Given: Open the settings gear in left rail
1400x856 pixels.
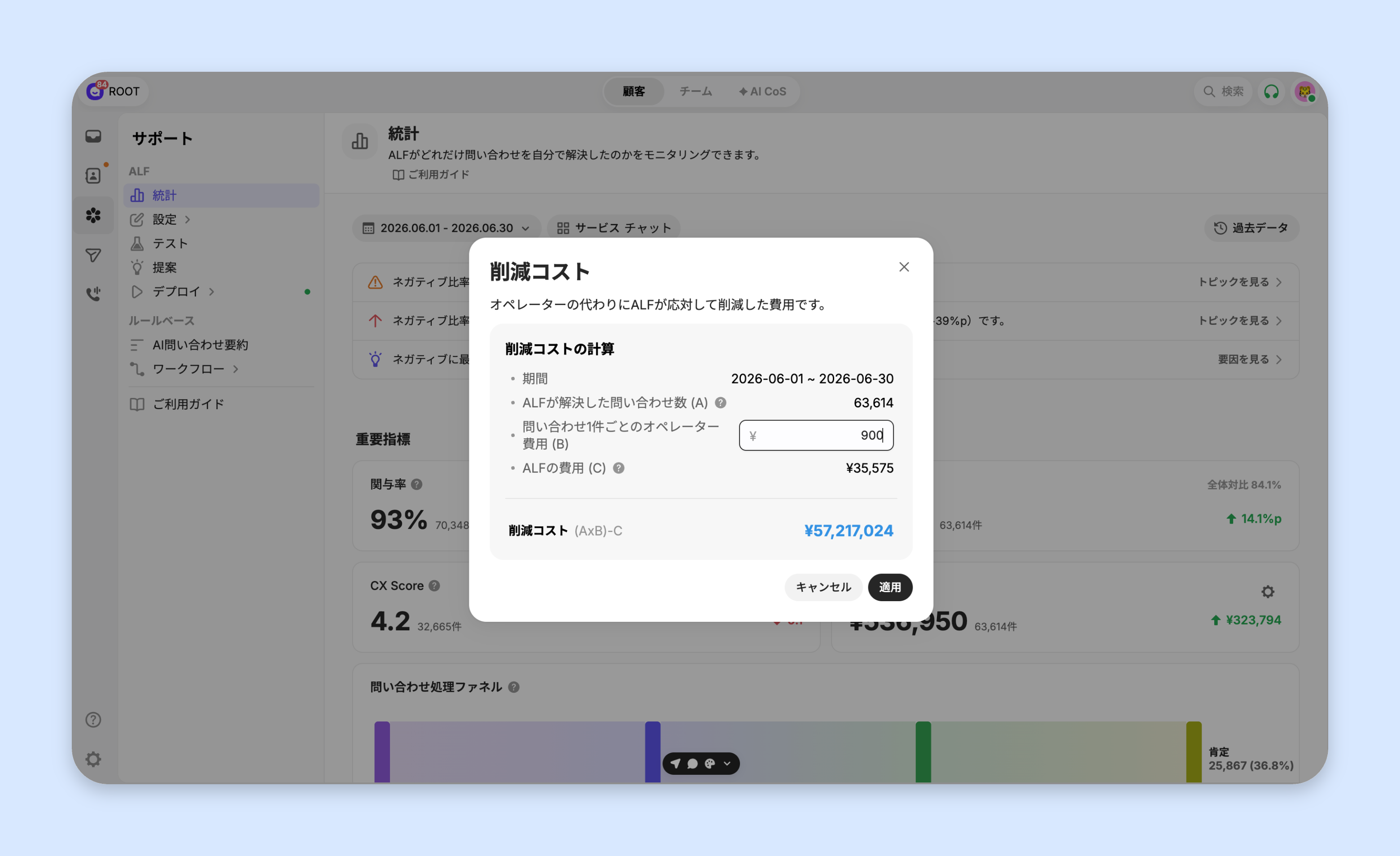Looking at the screenshot, I should [x=93, y=760].
